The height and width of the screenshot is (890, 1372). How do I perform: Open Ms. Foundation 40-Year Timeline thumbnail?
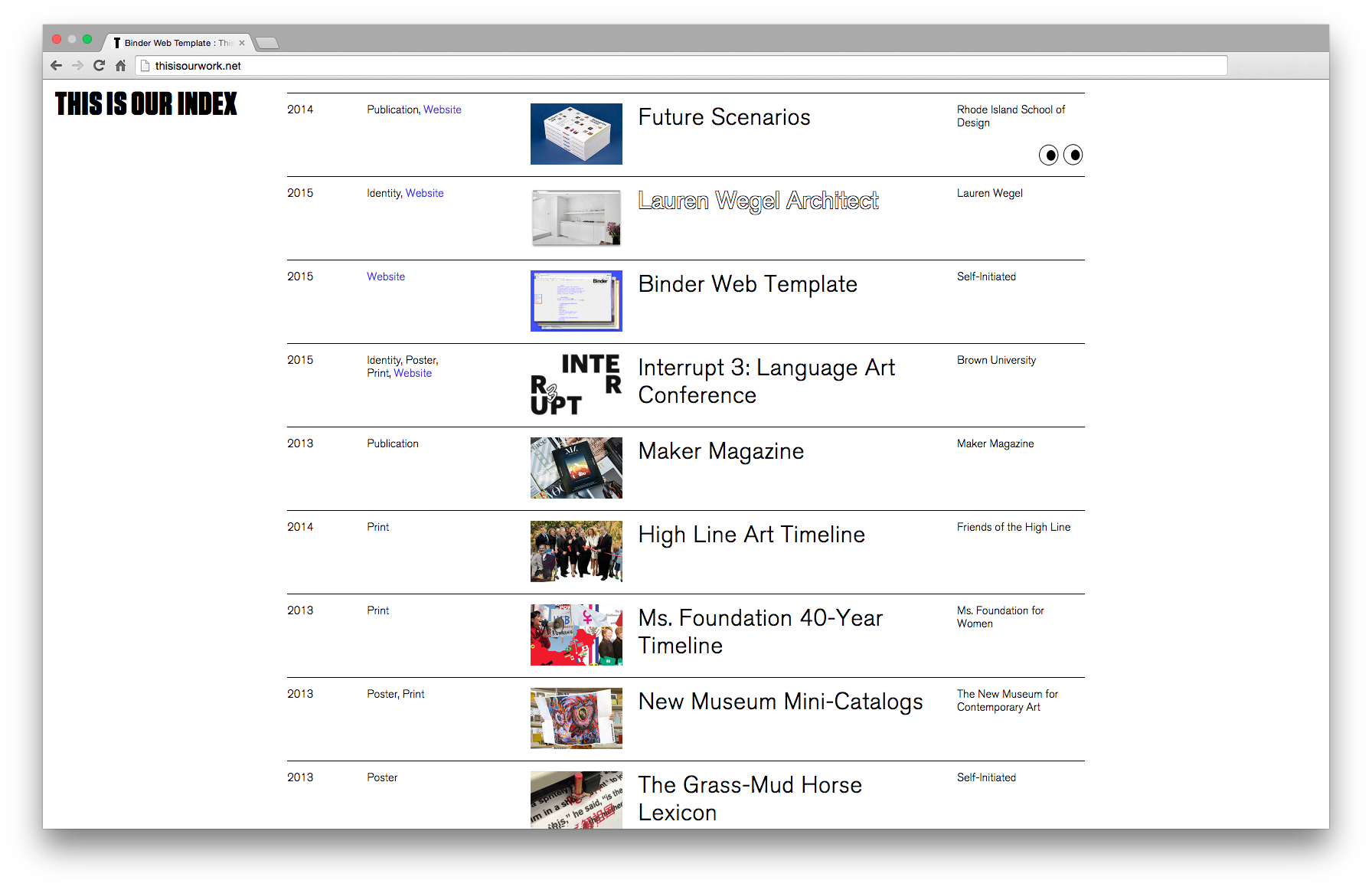[x=576, y=635]
